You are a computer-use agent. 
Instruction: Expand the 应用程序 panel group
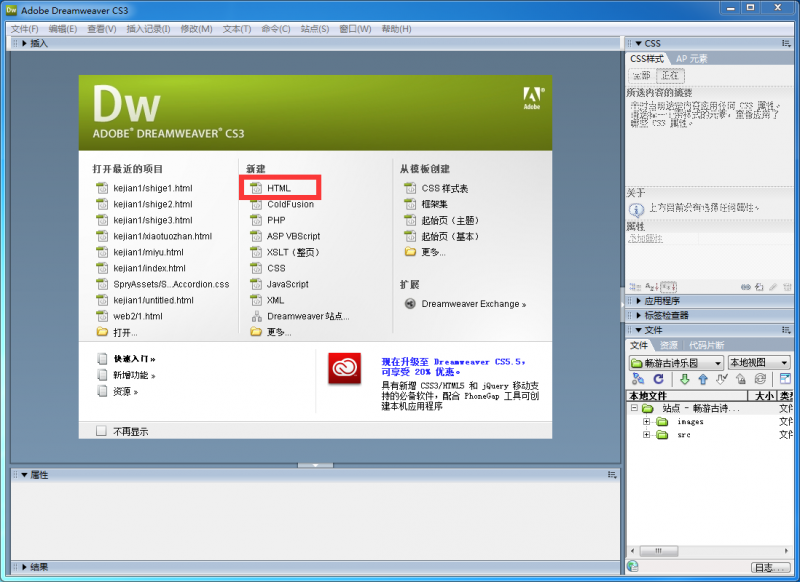pyautogui.click(x=638, y=301)
